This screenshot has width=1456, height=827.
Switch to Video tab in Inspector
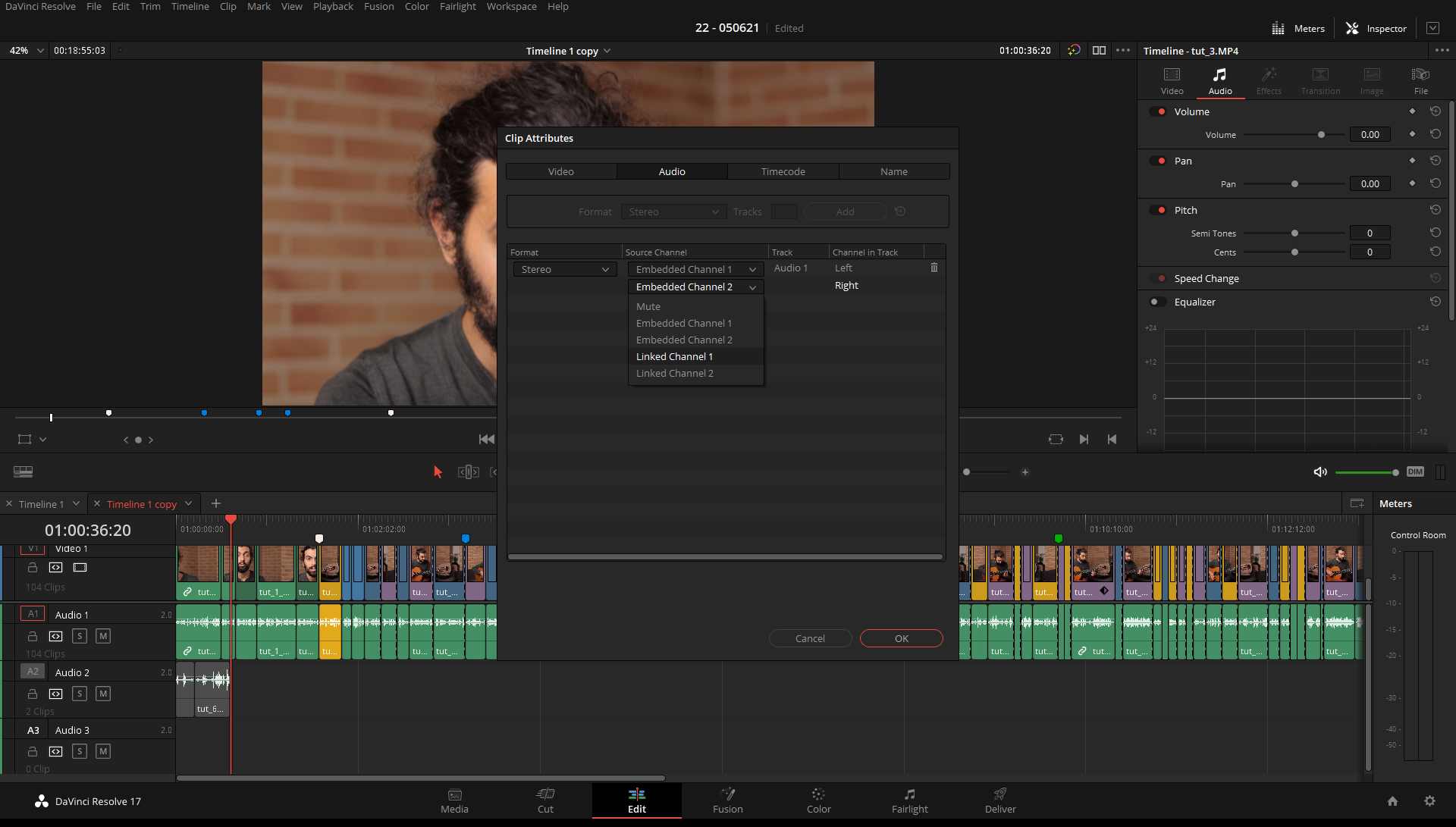point(1172,81)
